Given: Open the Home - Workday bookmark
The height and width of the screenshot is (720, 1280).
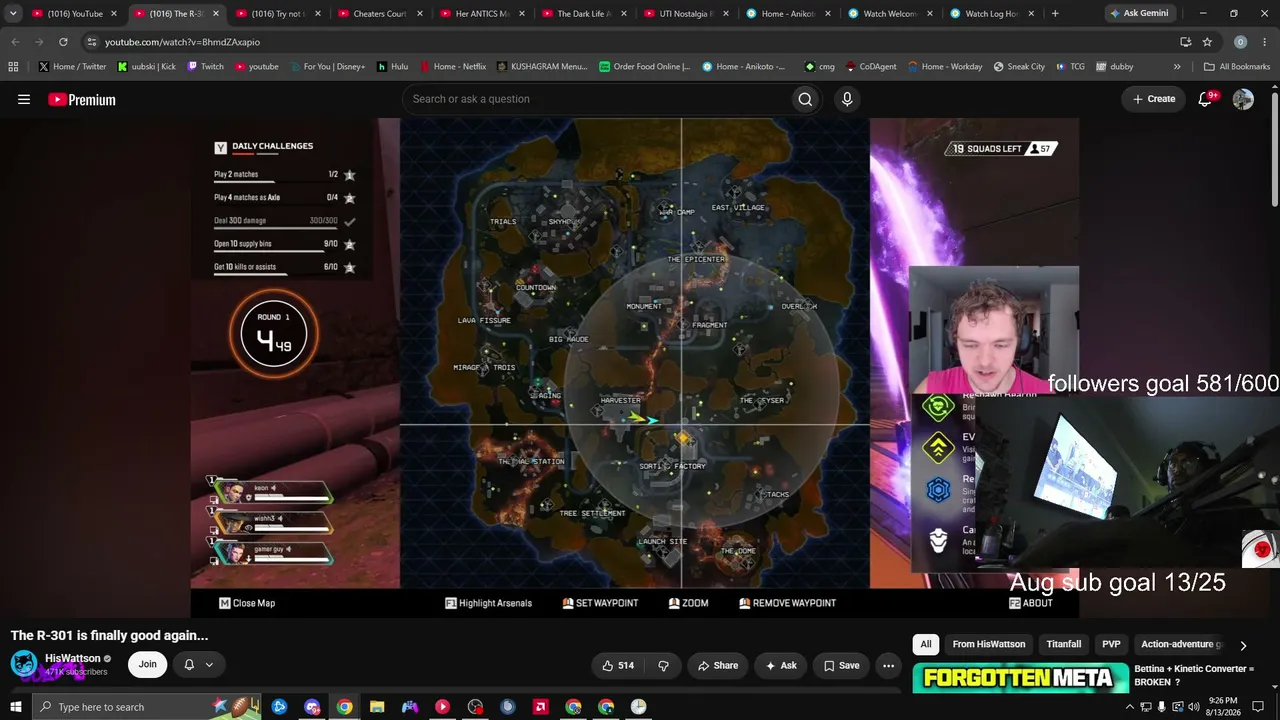Looking at the screenshot, I should [944, 67].
